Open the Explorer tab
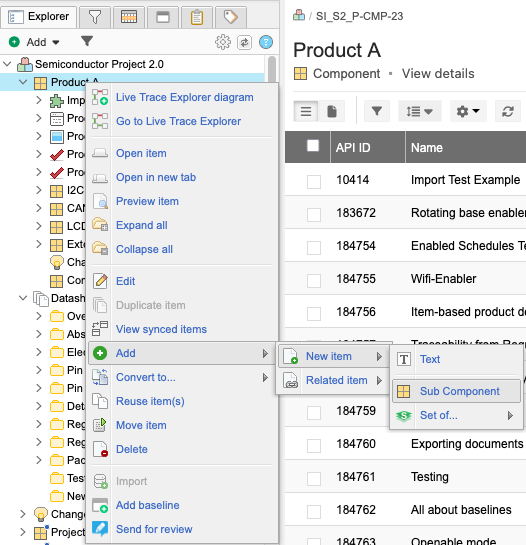The height and width of the screenshot is (545, 526). (x=39, y=16)
